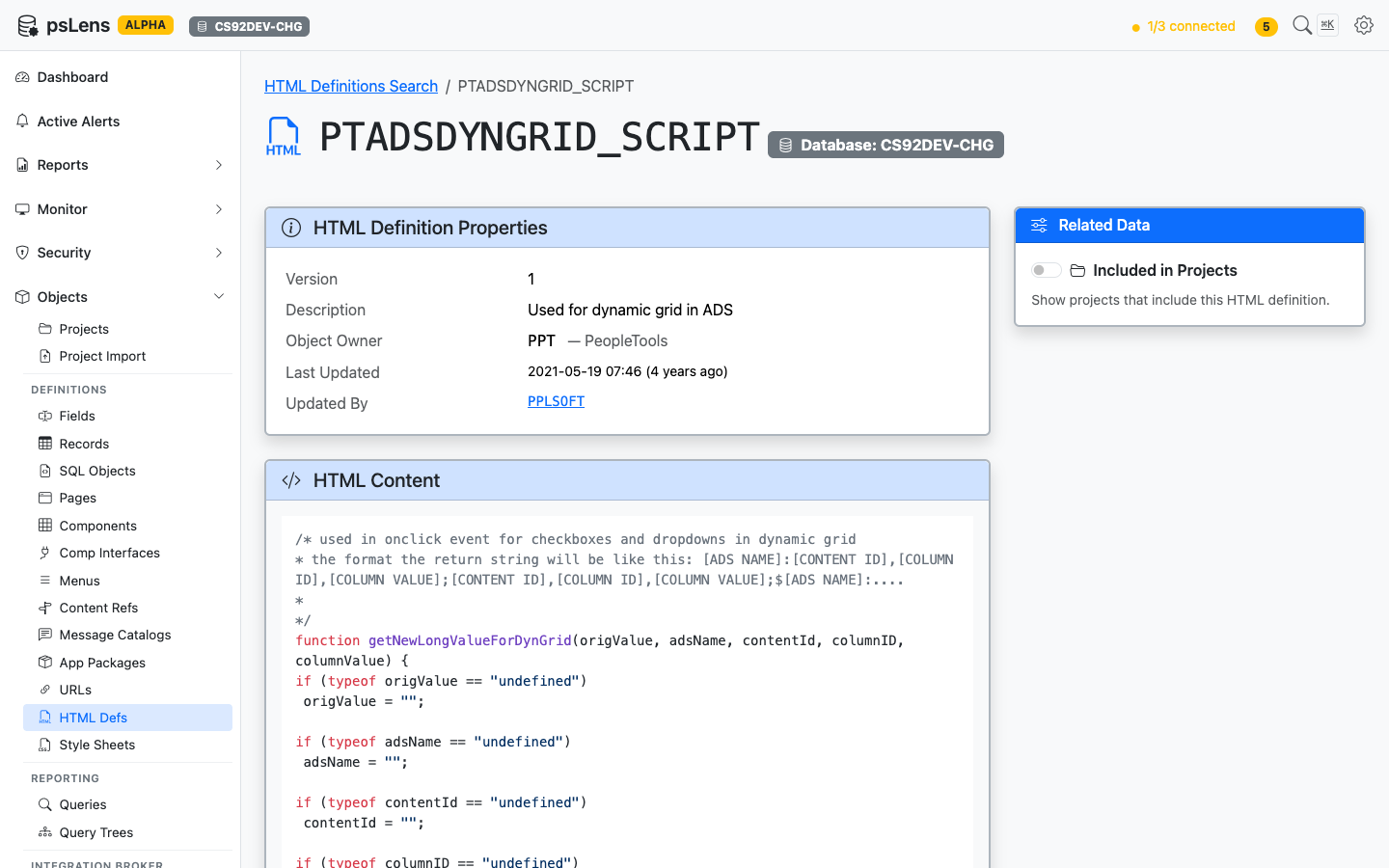1389x868 pixels.
Task: Open Query Trees in Reporting
Action: tap(127, 832)
